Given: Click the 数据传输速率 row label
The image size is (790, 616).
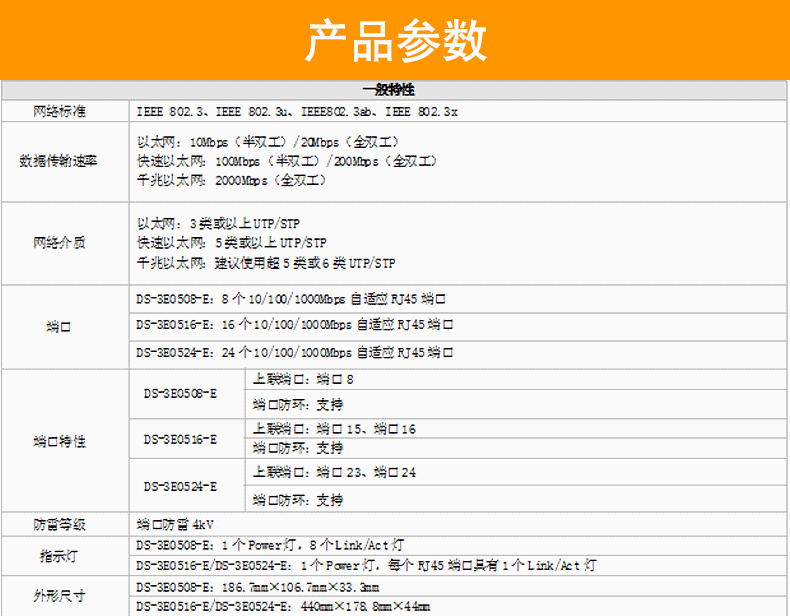Looking at the screenshot, I should 58,161.
